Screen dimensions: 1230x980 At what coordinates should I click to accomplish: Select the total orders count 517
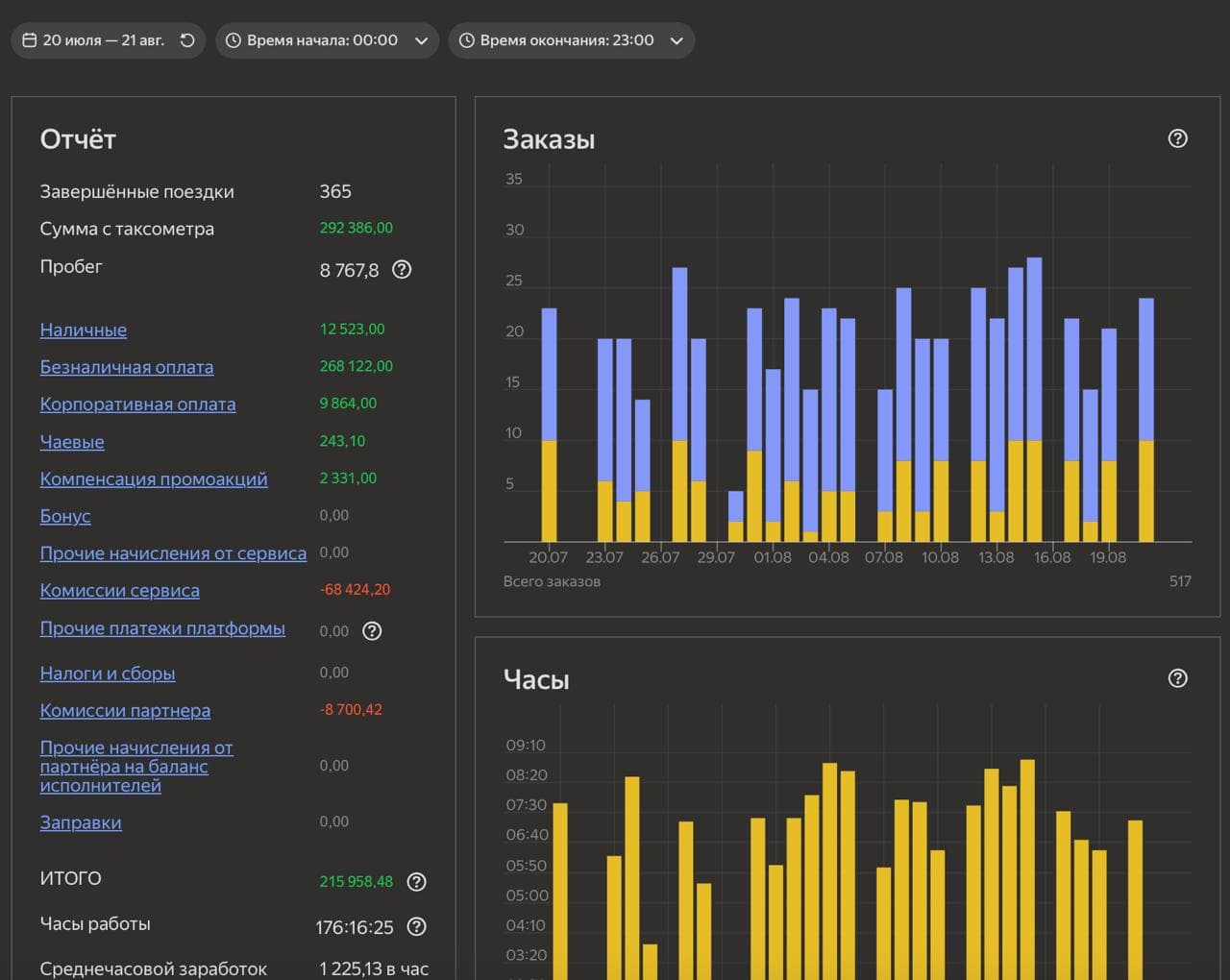pyautogui.click(x=1180, y=581)
